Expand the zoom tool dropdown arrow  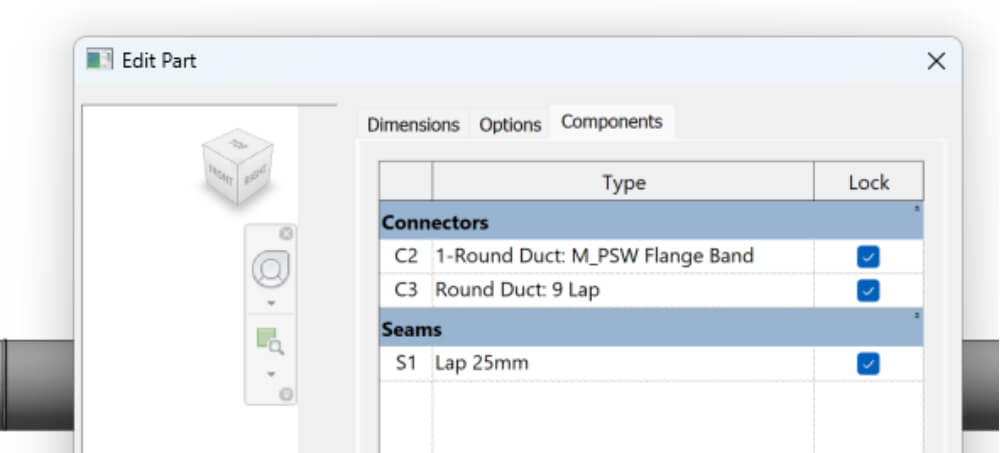tap(271, 373)
